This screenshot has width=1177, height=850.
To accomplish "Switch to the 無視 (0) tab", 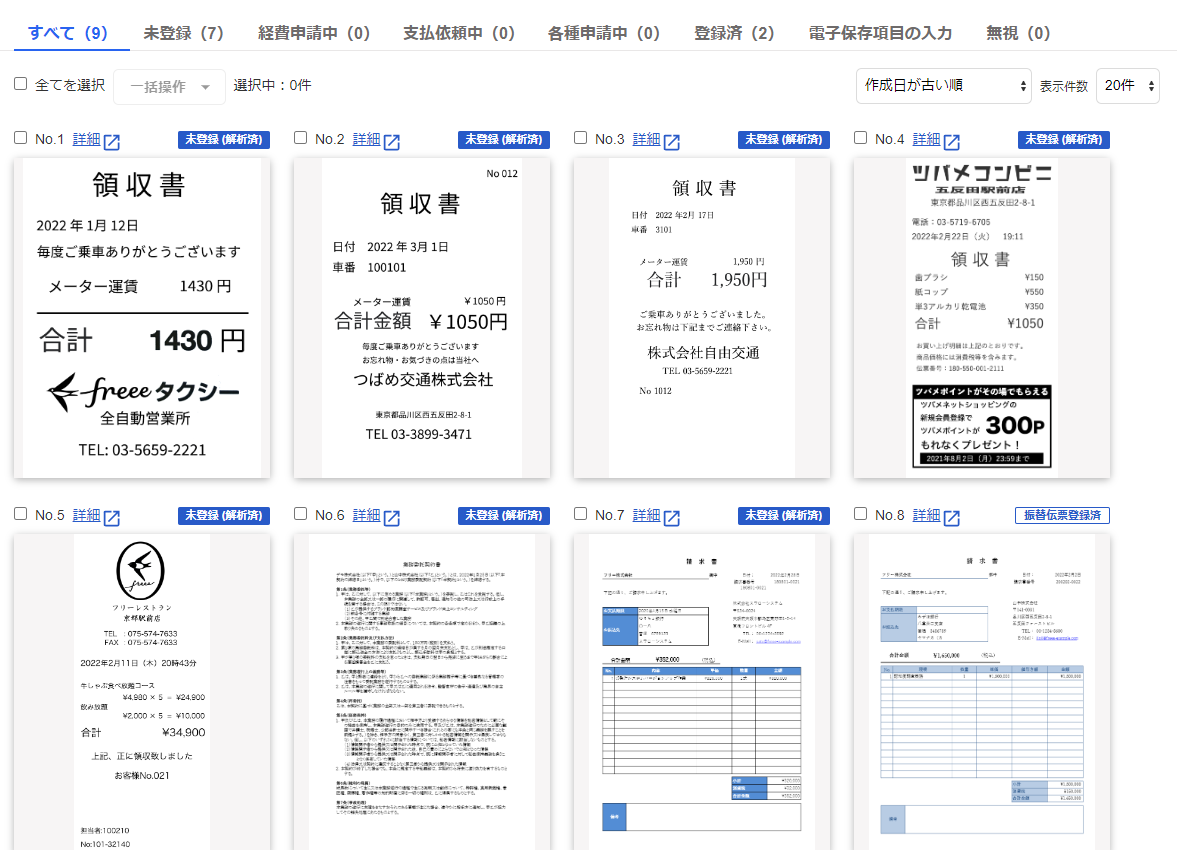I will 1018,33.
